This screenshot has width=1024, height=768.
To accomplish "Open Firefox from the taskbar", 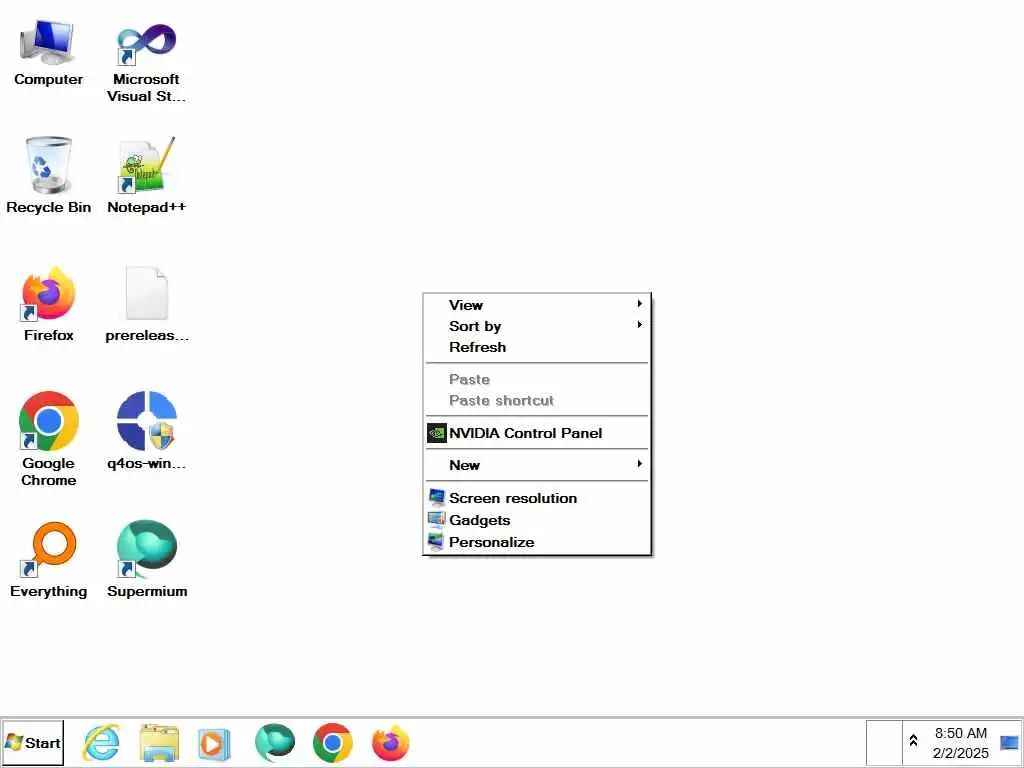I will tap(391, 743).
